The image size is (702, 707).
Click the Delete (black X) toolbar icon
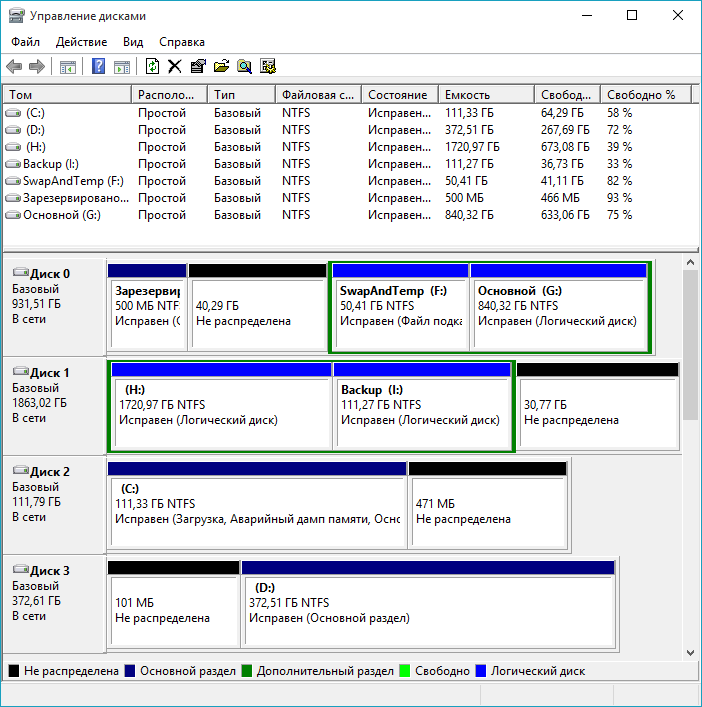pyautogui.click(x=174, y=66)
